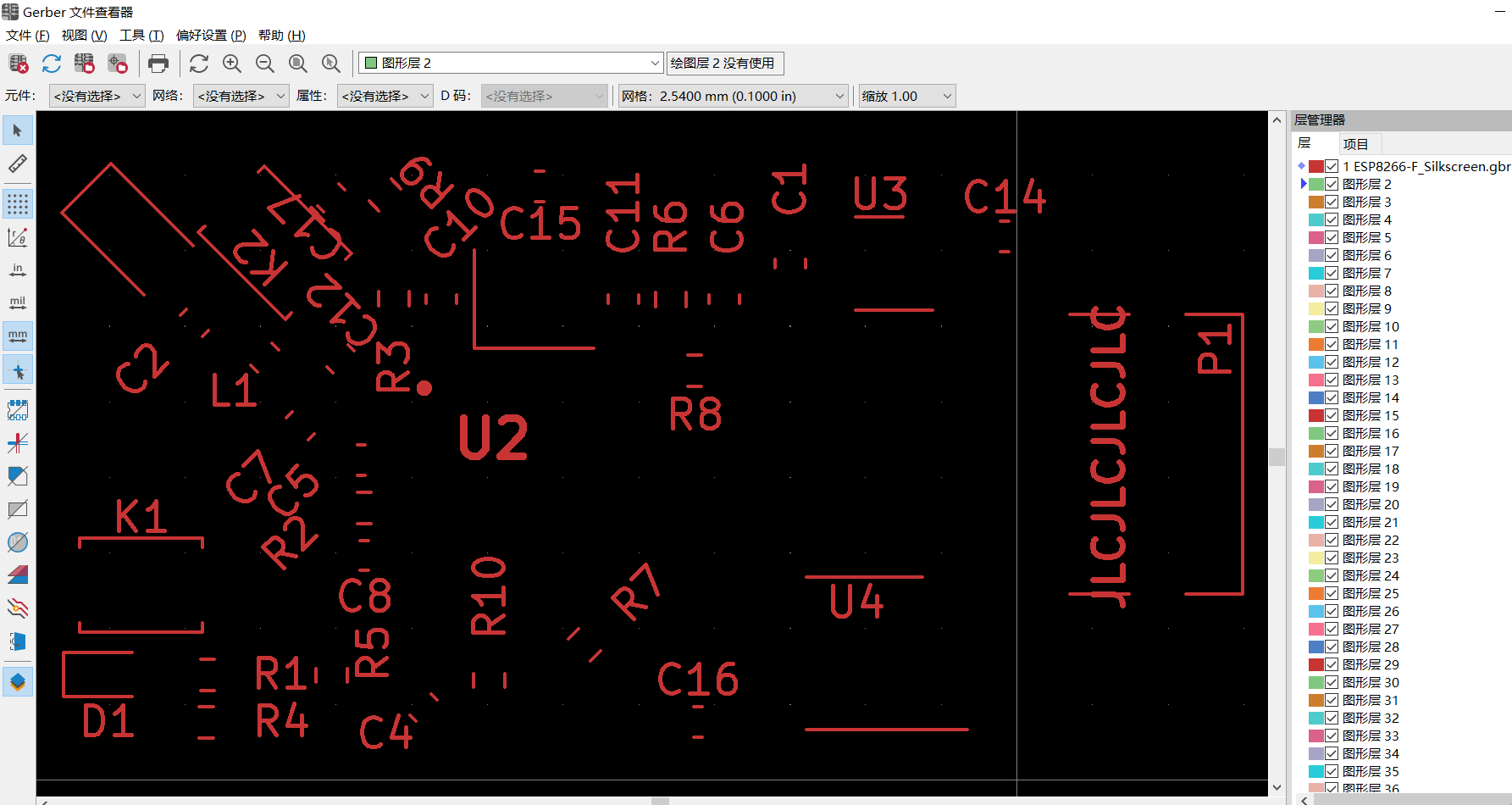
Task: Switch units to millimeters
Action: (x=18, y=336)
